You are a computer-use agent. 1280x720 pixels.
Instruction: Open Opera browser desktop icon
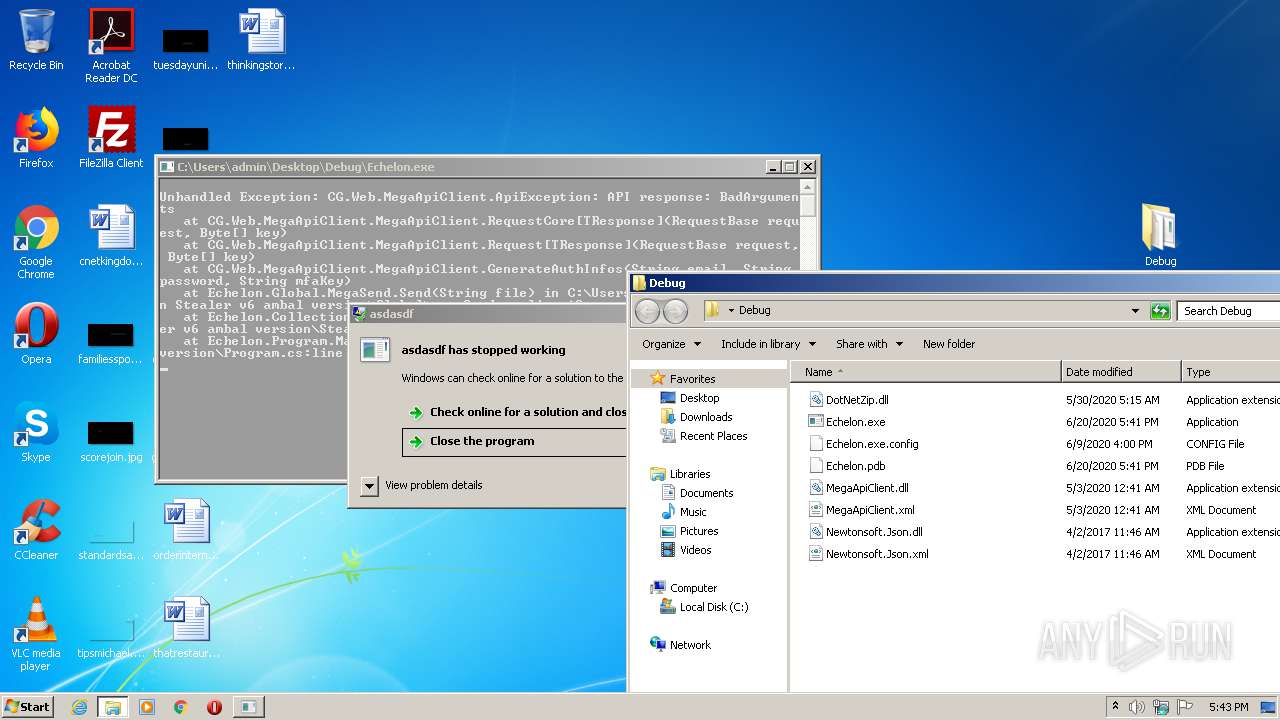coord(36,334)
